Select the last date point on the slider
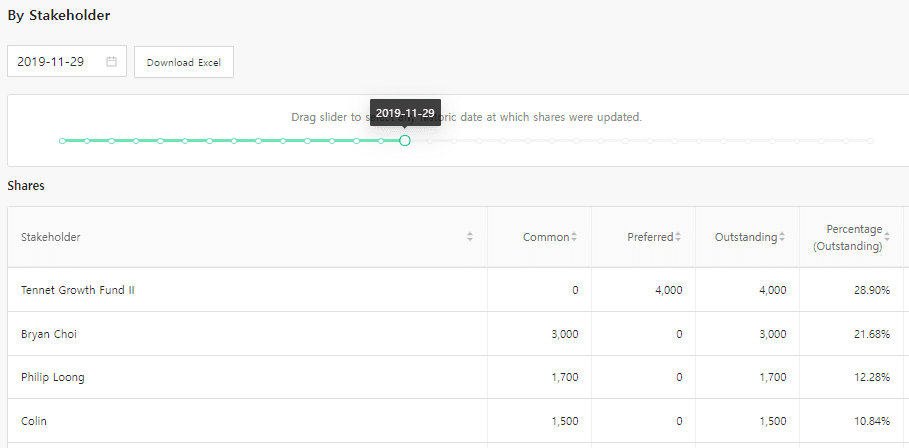Viewport: 909px width, 448px height. (870, 140)
